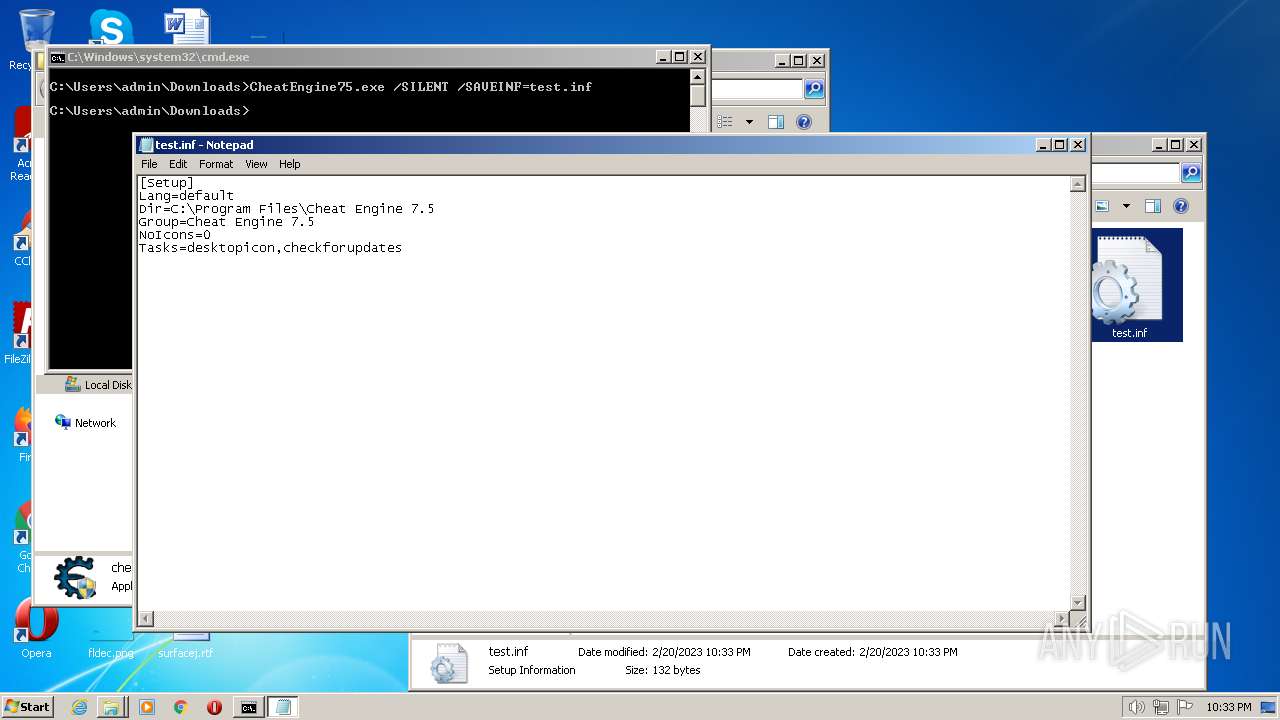1280x720 pixels.
Task: Select Local Disk in Explorer navigation pane
Action: (x=98, y=385)
